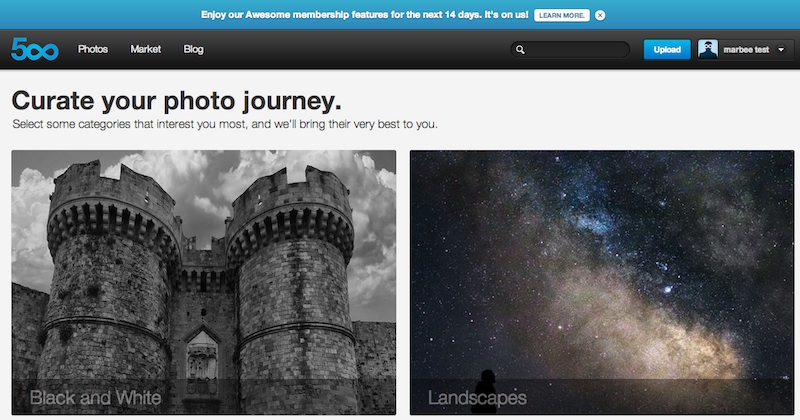Click the 'Curate your photo journey' heading
The width and height of the screenshot is (800, 420).
click(177, 101)
